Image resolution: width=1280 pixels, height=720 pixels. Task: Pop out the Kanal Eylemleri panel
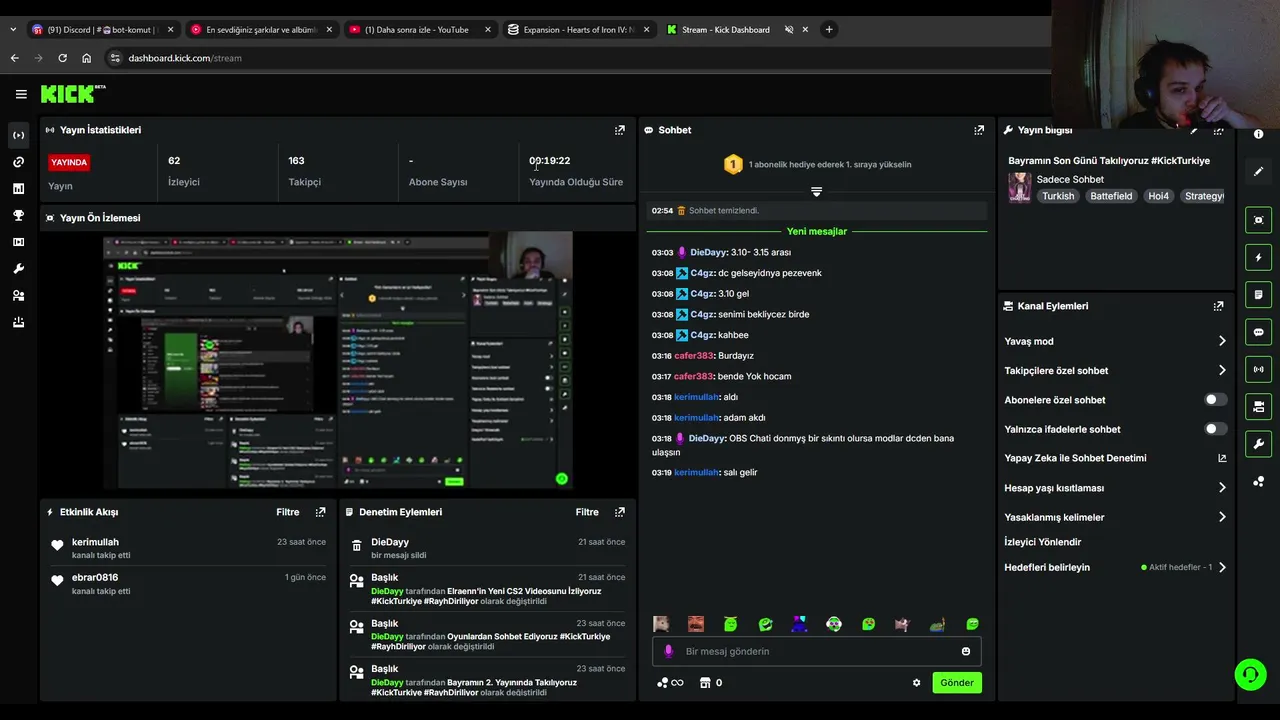pos(1218,306)
